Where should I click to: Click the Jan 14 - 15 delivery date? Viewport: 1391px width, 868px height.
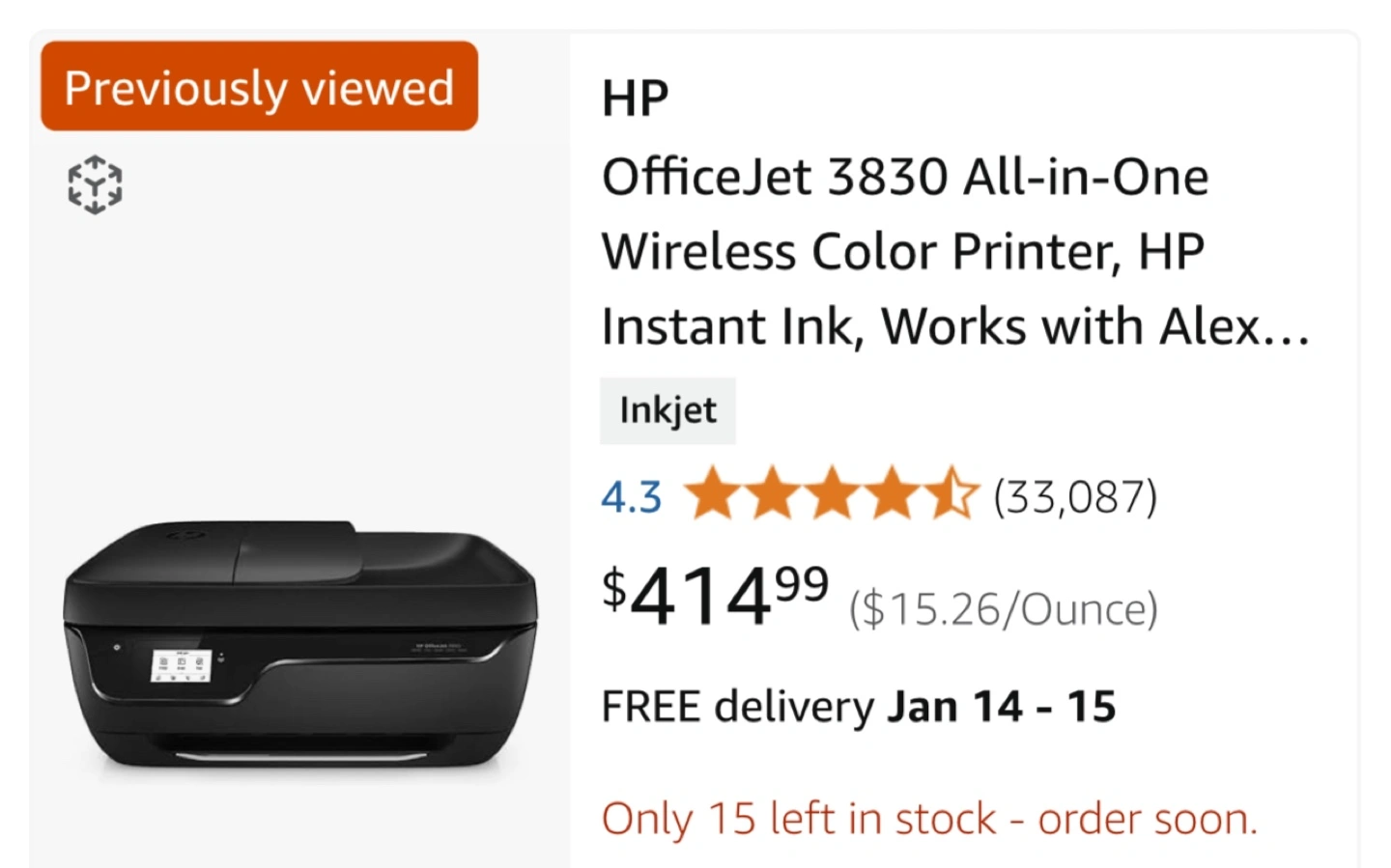coord(1002,707)
